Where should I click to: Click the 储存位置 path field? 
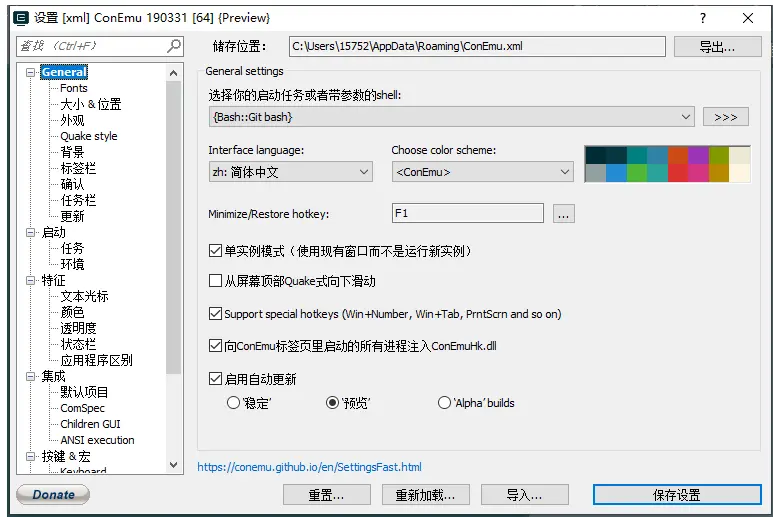(477, 46)
